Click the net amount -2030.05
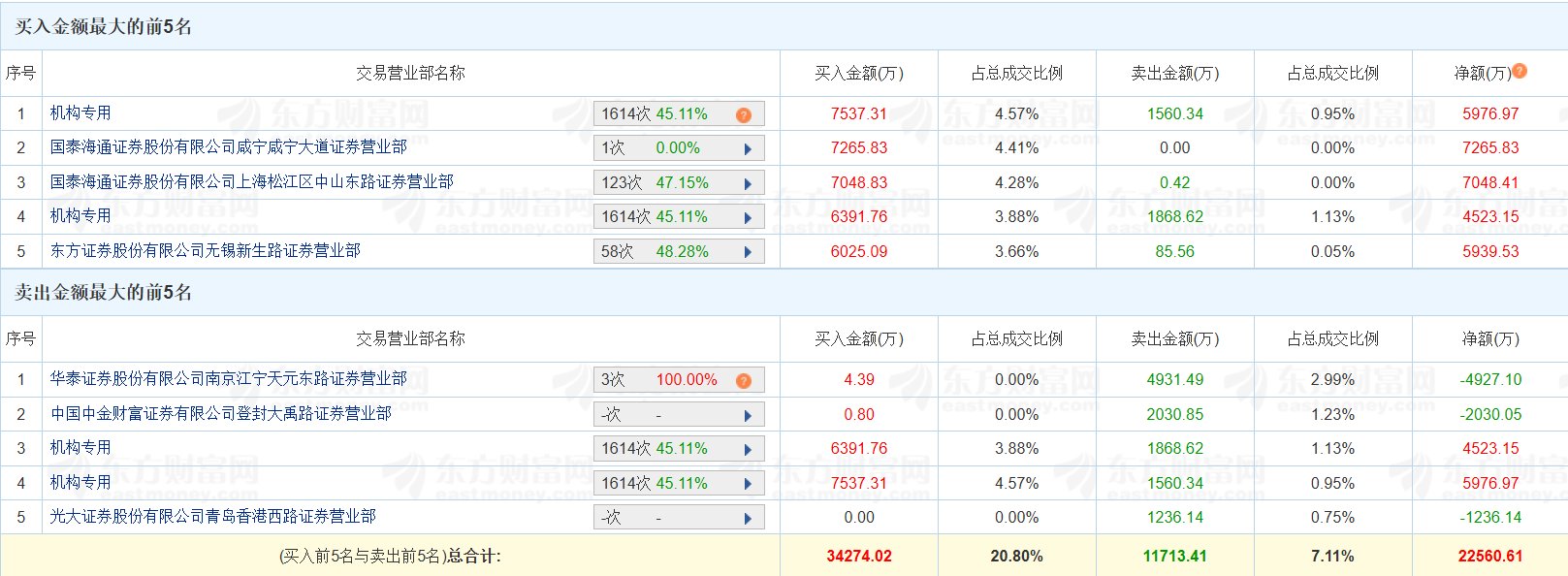 click(1490, 414)
